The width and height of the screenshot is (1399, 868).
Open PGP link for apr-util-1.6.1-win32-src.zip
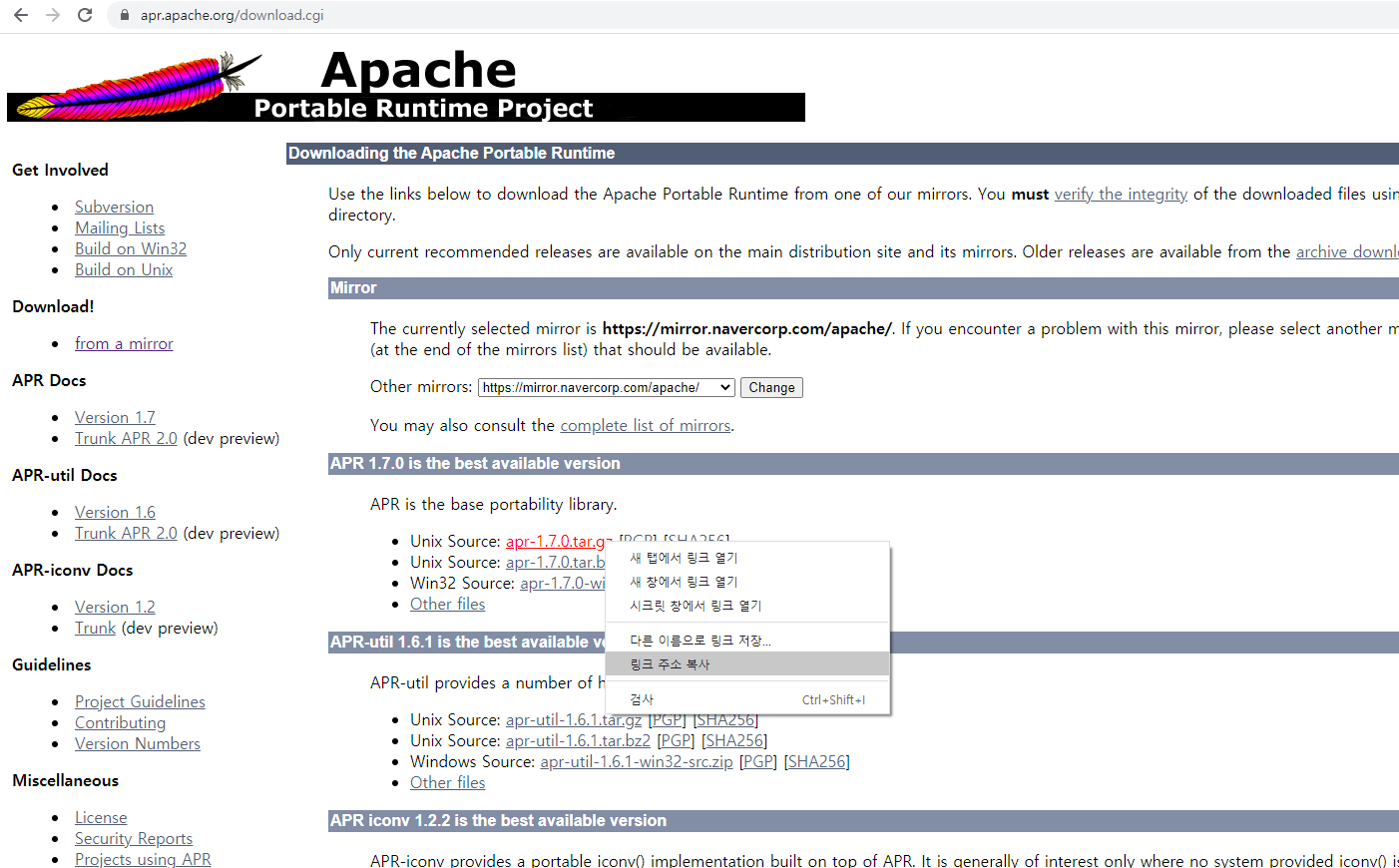pyautogui.click(x=758, y=761)
